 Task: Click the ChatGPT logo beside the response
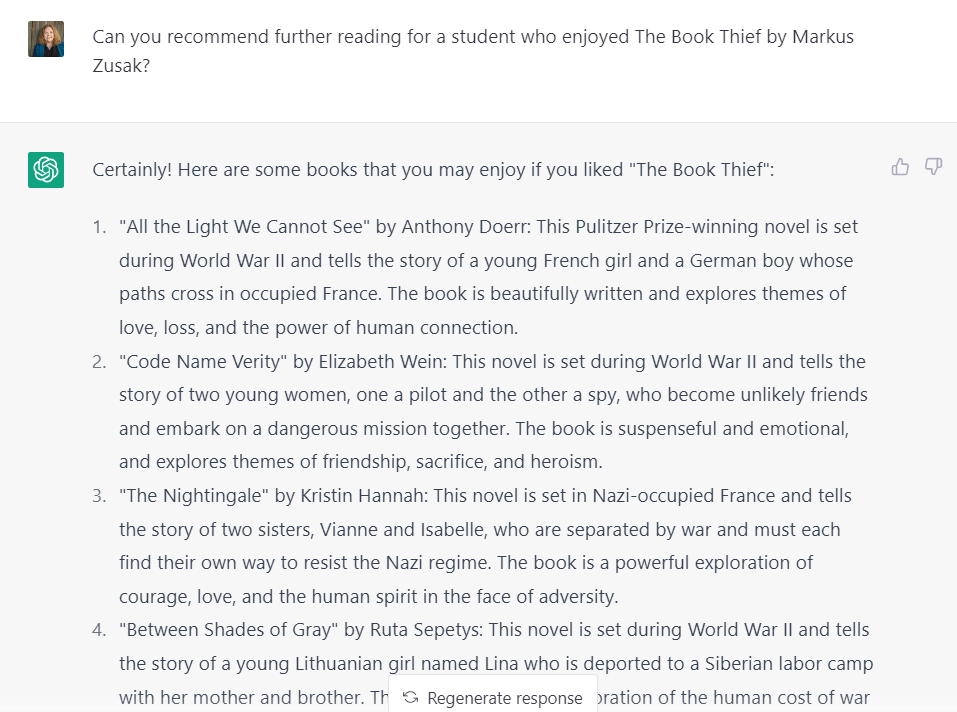coord(46,170)
